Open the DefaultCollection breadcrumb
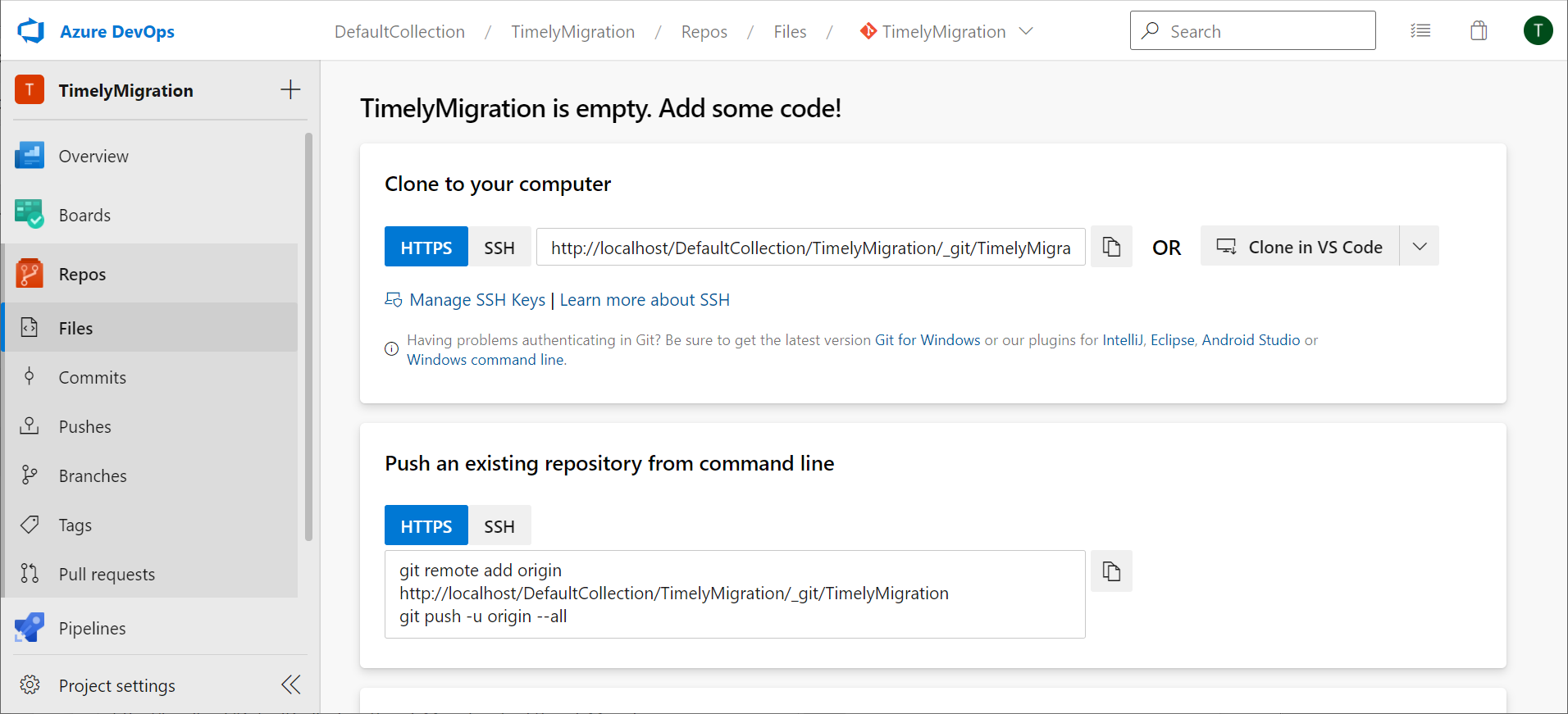 tap(399, 31)
